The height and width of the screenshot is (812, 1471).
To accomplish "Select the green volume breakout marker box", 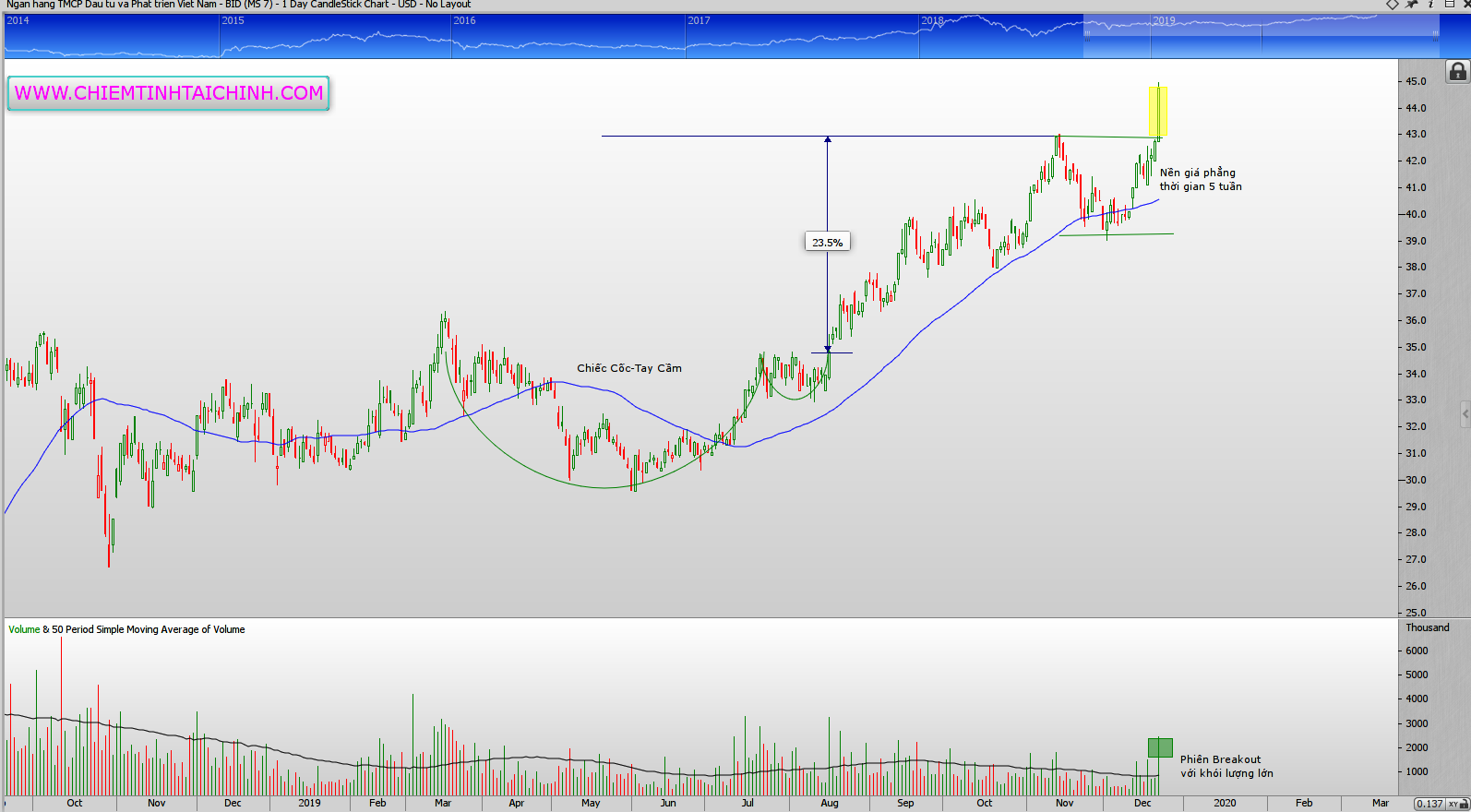I will coord(1160,747).
